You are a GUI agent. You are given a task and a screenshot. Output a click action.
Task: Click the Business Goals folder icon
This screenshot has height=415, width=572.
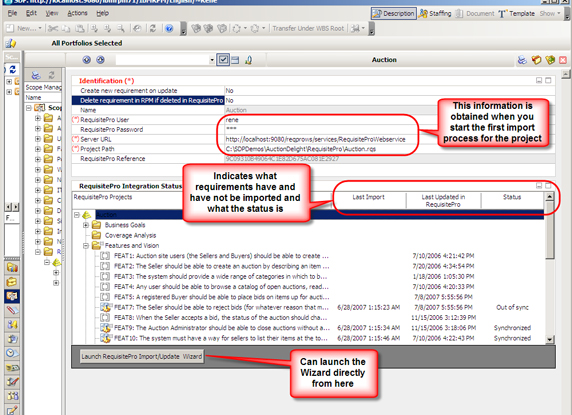click(x=96, y=225)
